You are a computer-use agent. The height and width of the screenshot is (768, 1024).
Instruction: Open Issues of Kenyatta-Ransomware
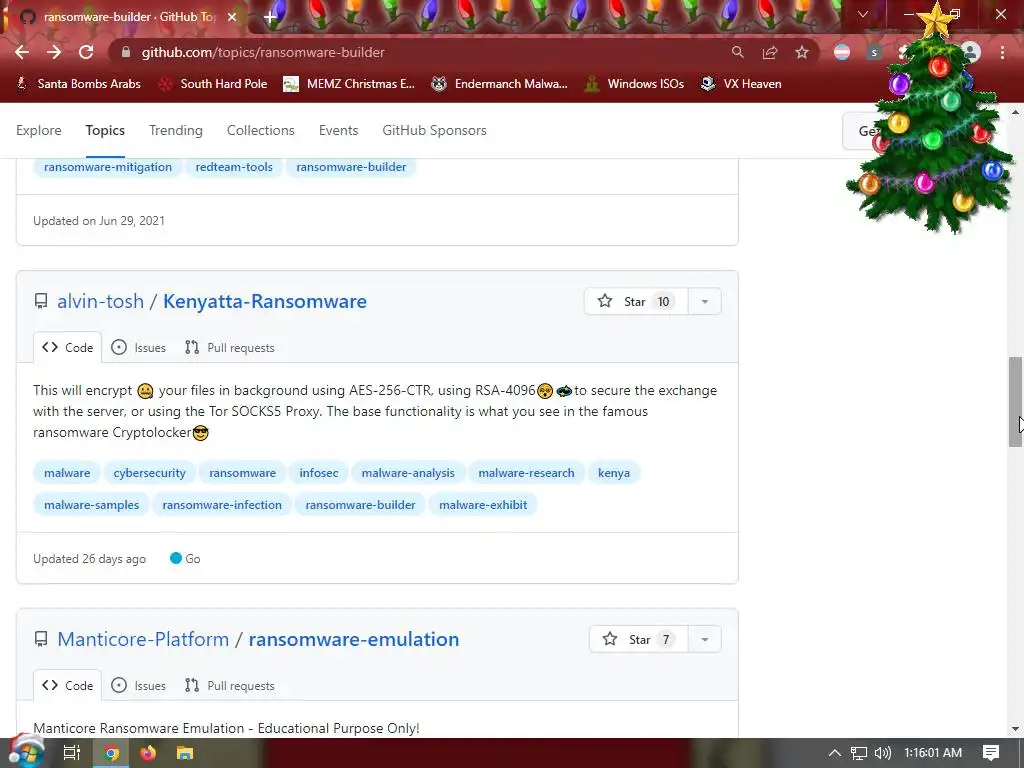(138, 347)
